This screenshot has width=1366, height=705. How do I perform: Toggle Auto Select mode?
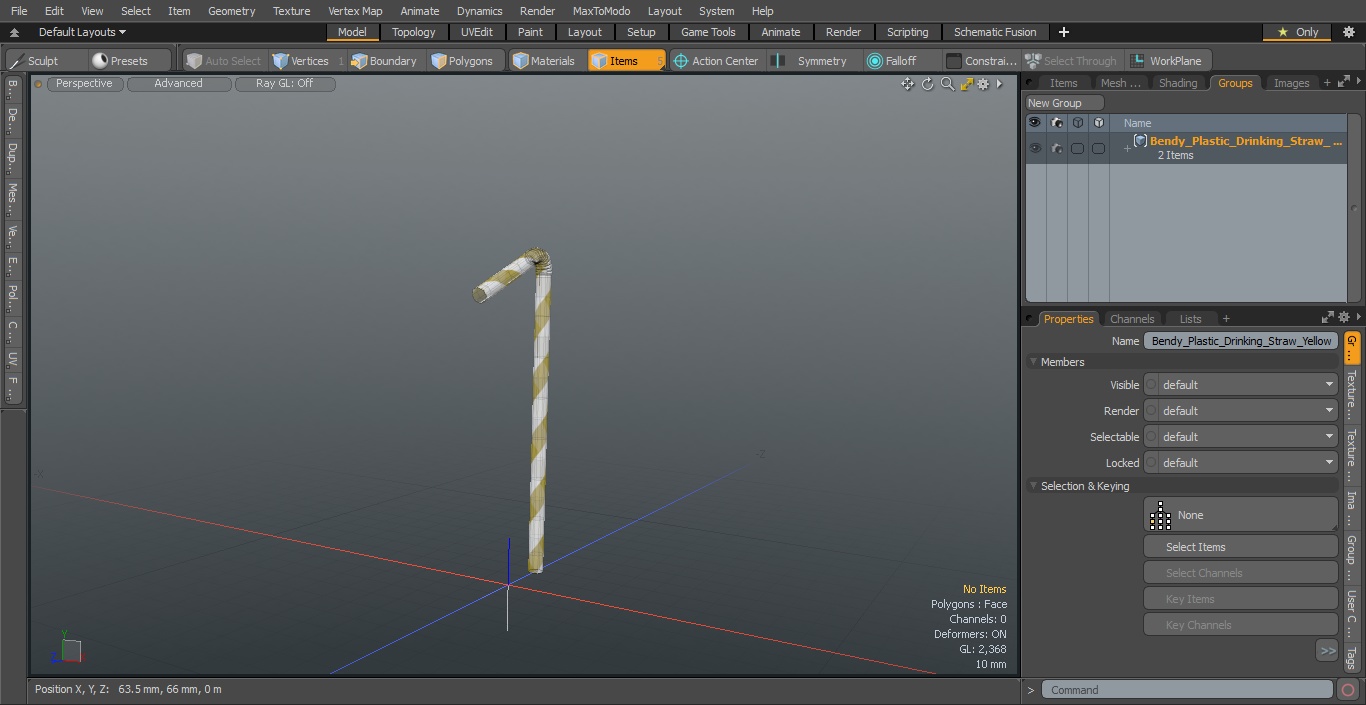tap(224, 61)
